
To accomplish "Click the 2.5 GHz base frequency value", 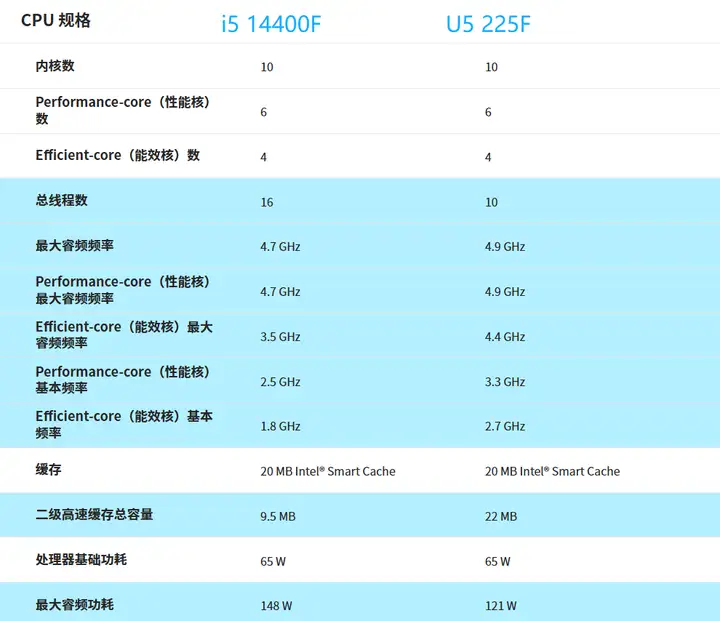I will pos(280,382).
